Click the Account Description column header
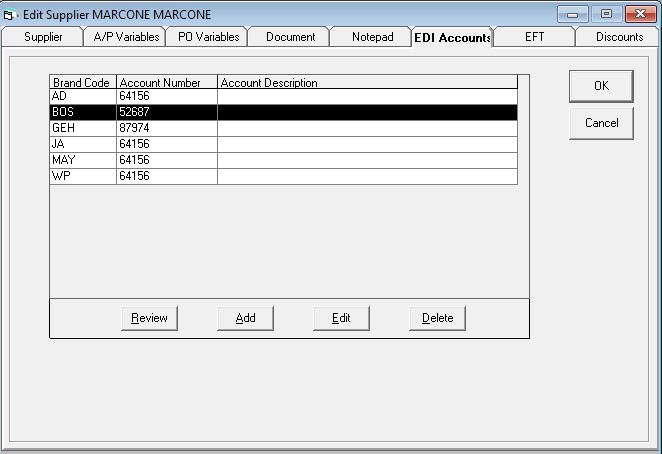Image resolution: width=662 pixels, height=454 pixels. [367, 82]
